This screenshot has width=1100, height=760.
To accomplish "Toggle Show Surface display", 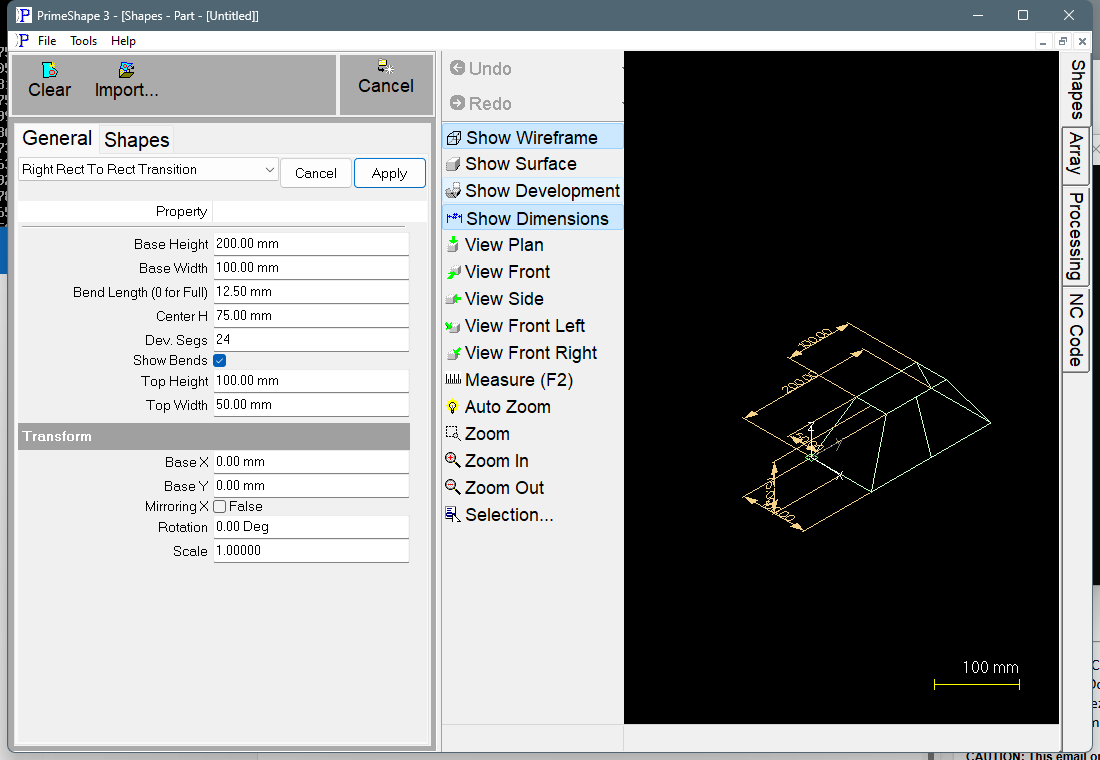I will pos(532,164).
